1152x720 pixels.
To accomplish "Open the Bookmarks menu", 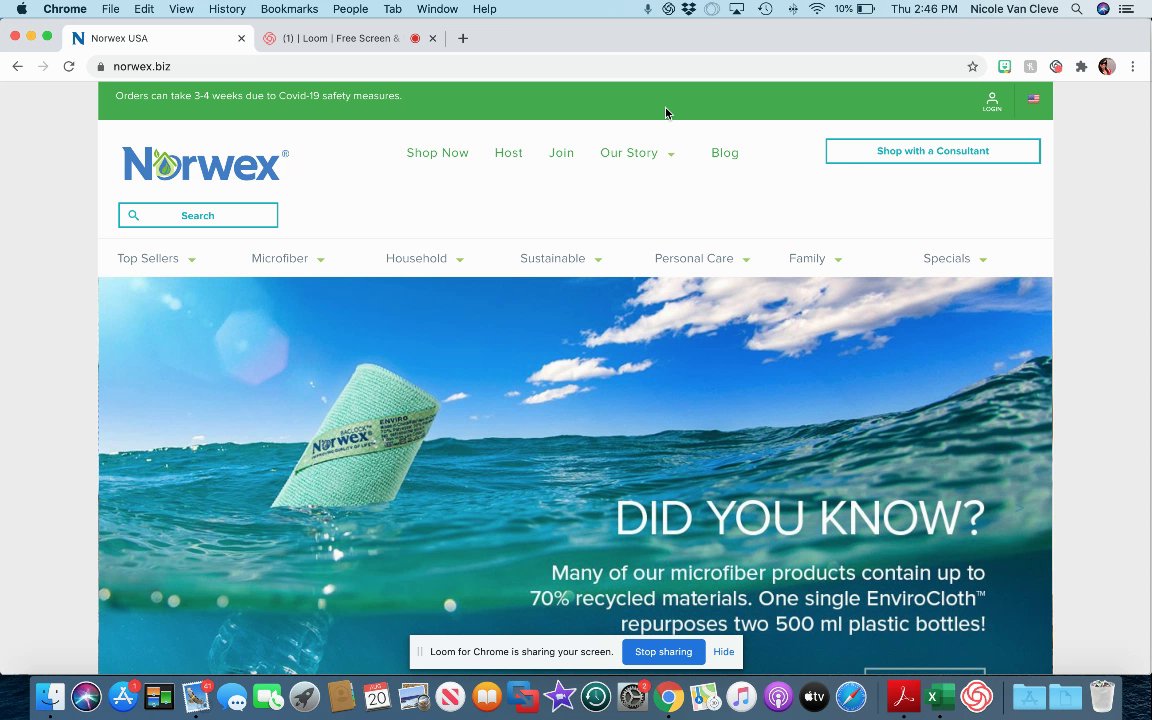I will click(289, 9).
